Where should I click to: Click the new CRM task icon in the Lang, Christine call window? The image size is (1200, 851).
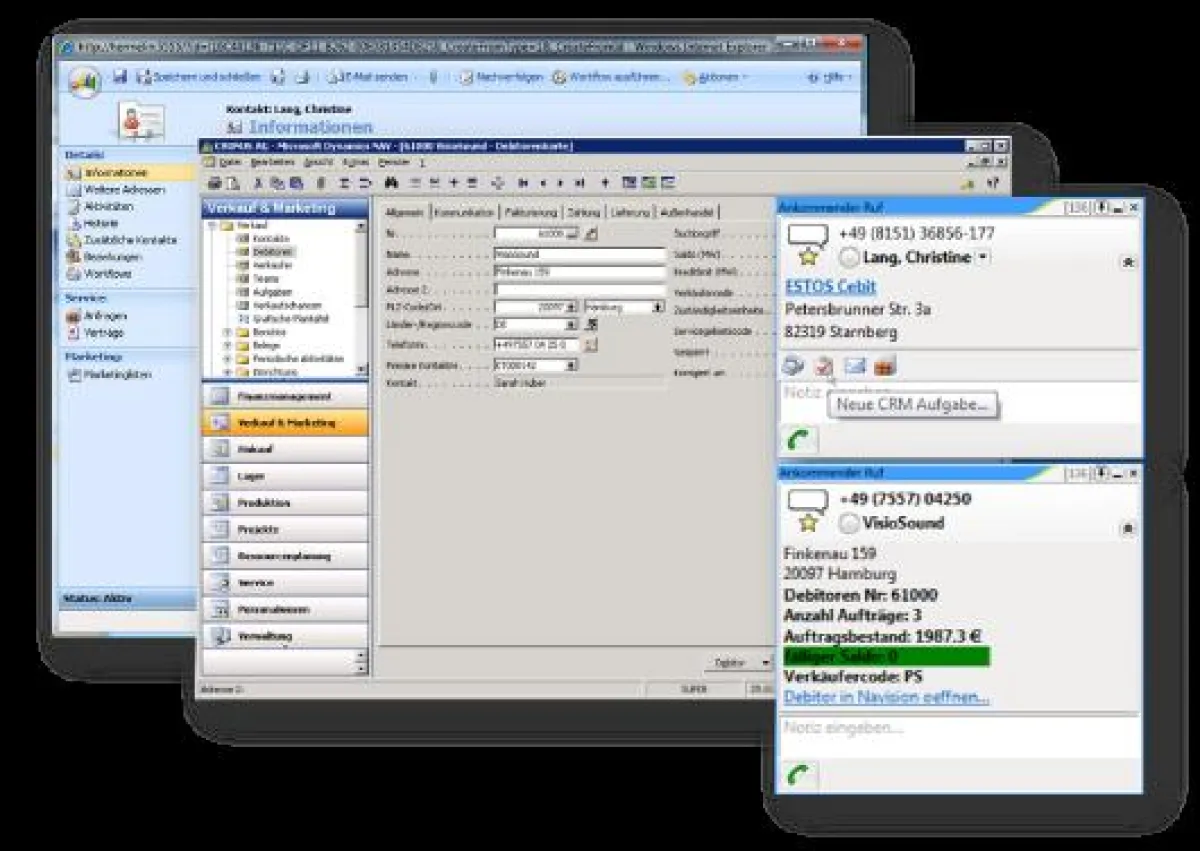(x=823, y=367)
